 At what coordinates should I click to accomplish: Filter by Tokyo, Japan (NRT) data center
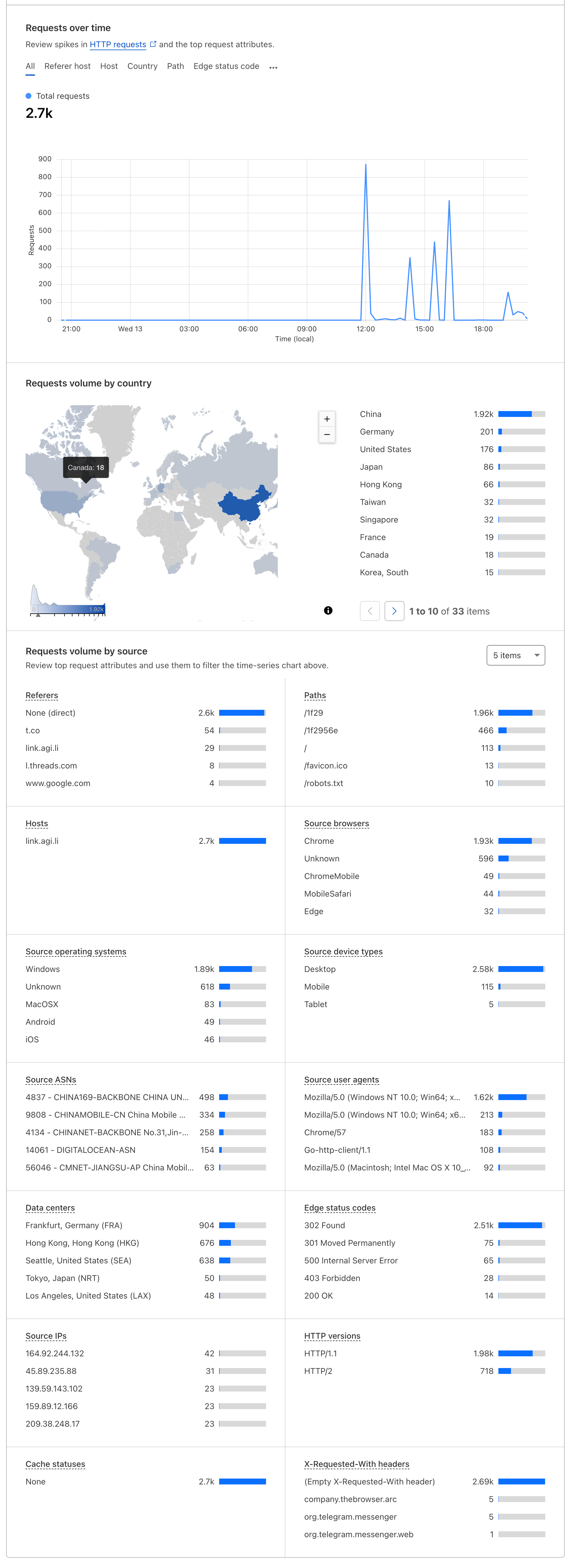[145, 1278]
